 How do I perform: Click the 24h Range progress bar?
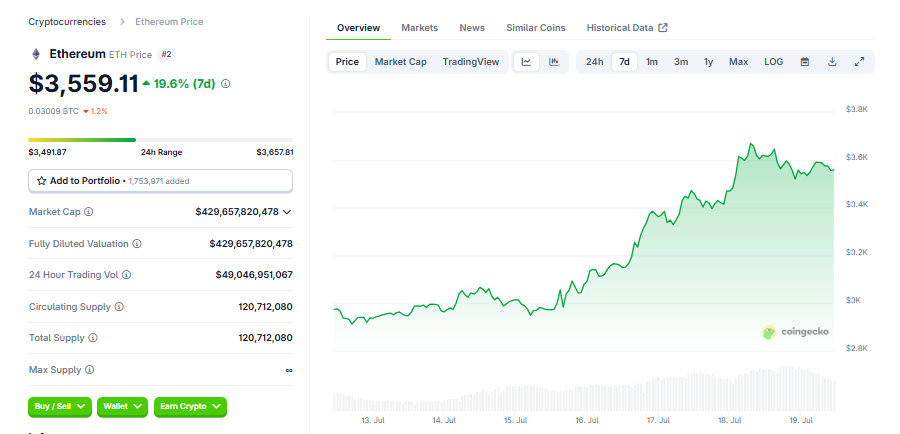160,140
